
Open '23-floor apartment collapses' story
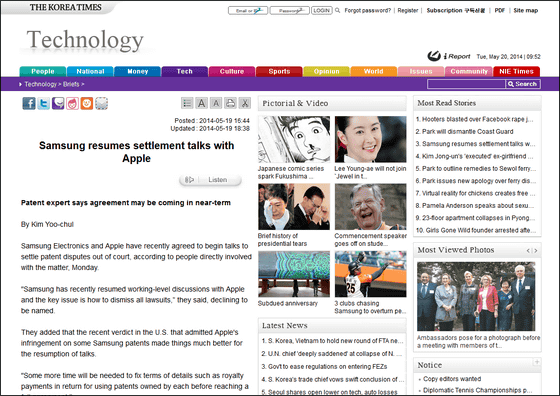click(x=475, y=218)
